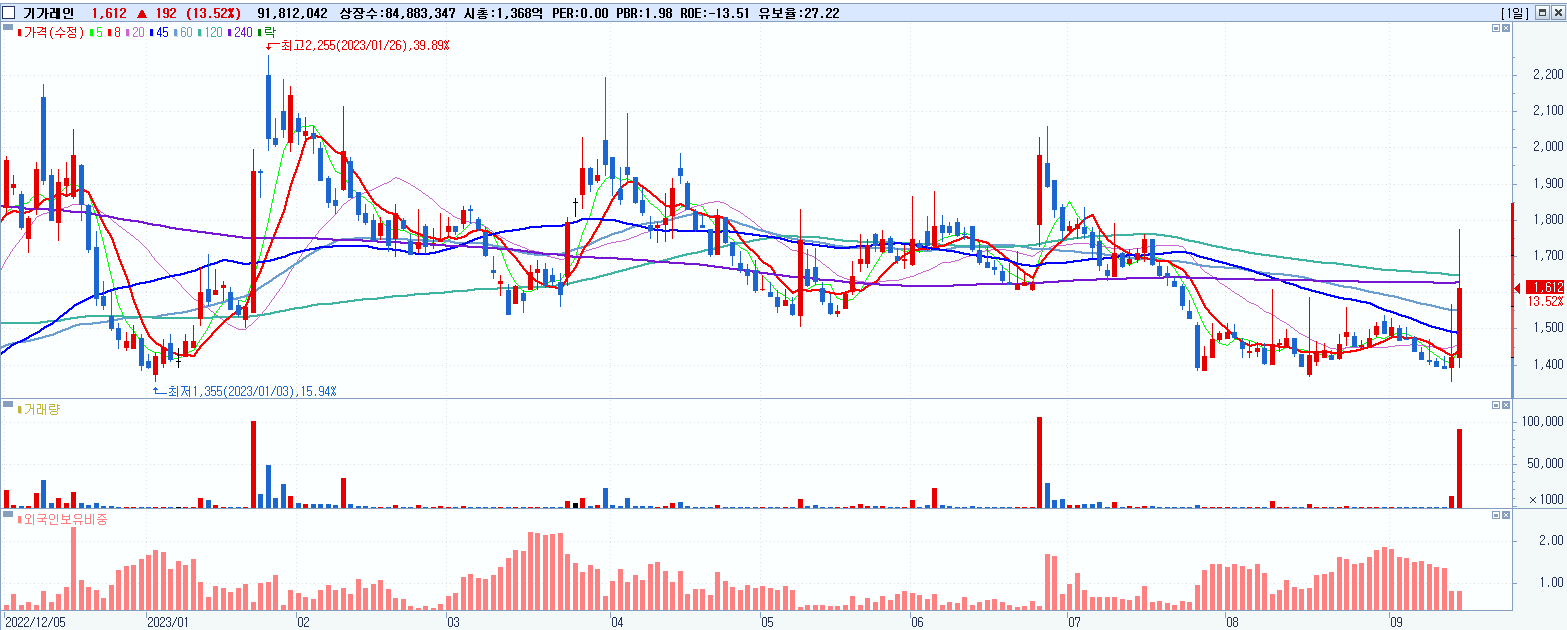
Task: Click the 1.00 foreign ownership axis label
Action: 1551,582
